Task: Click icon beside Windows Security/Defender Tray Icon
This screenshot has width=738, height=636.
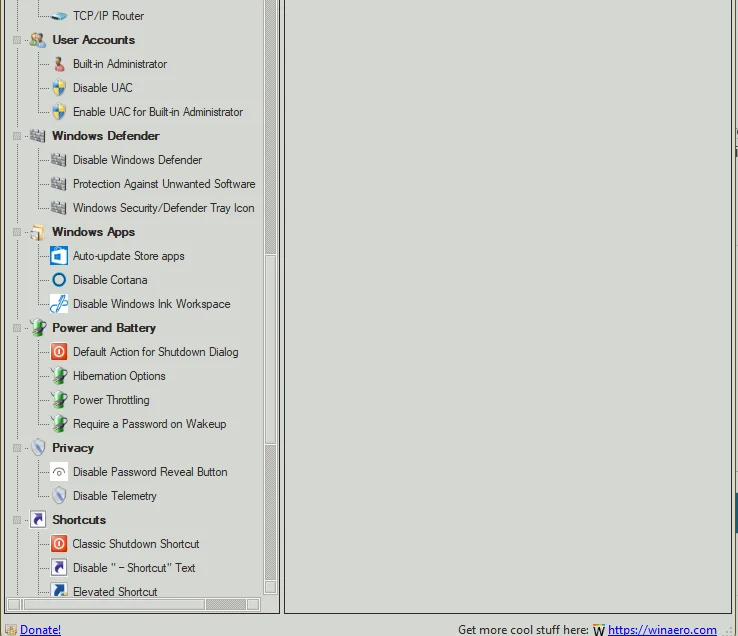Action: coord(59,208)
